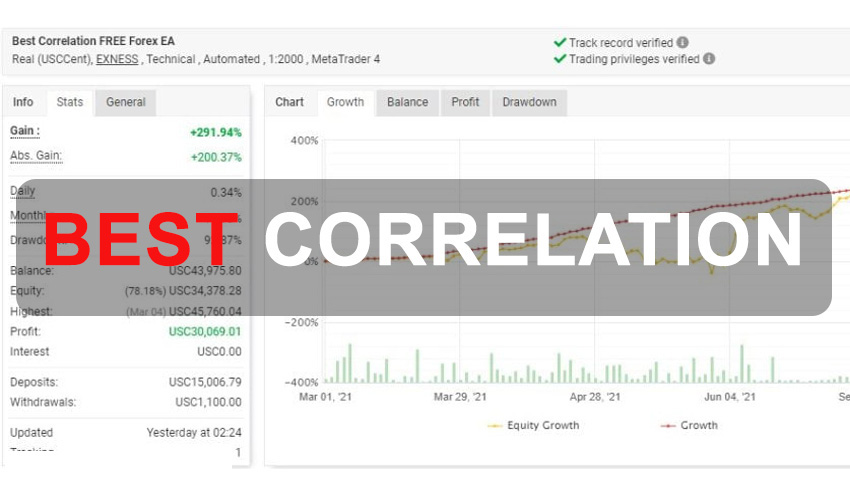Click the Abs. Gain label
This screenshot has height=500, width=850.
[36, 156]
